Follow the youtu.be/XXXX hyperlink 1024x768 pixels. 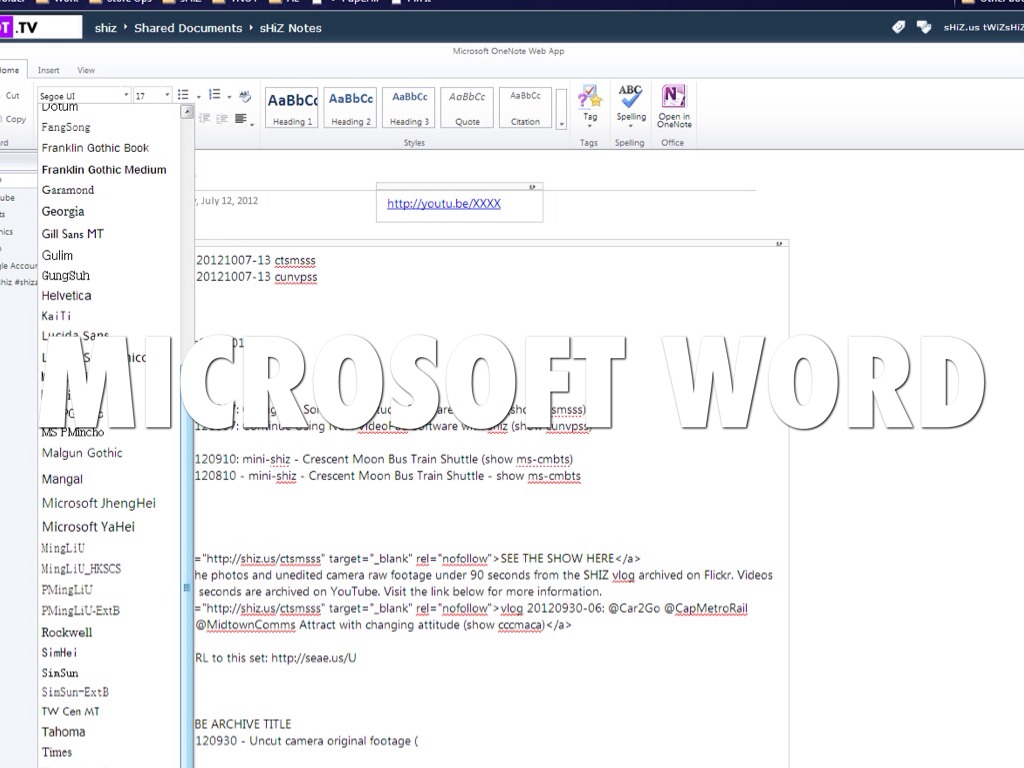443,203
